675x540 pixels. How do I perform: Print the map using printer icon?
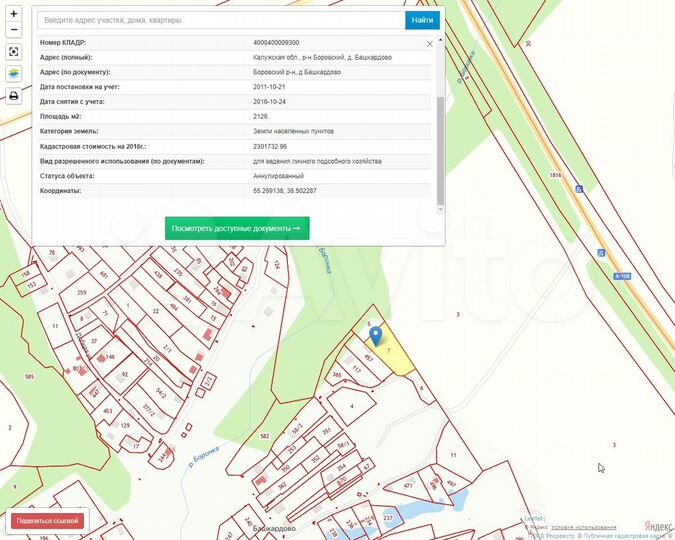(x=14, y=96)
